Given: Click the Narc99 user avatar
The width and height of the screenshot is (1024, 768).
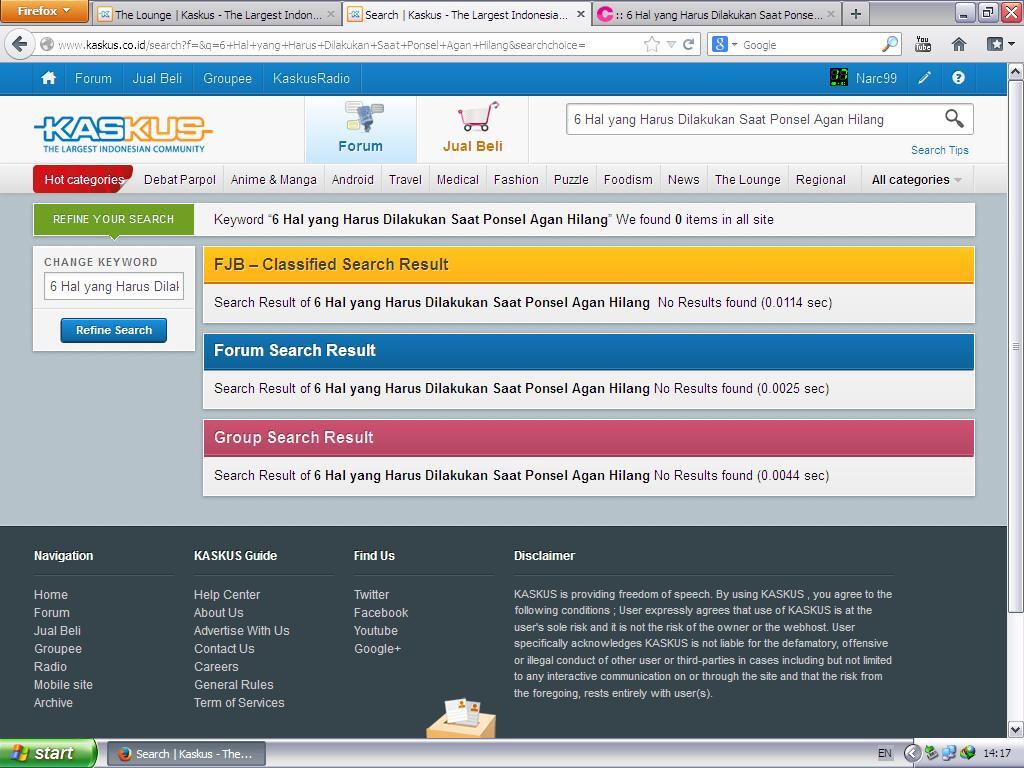Looking at the screenshot, I should tap(839, 78).
